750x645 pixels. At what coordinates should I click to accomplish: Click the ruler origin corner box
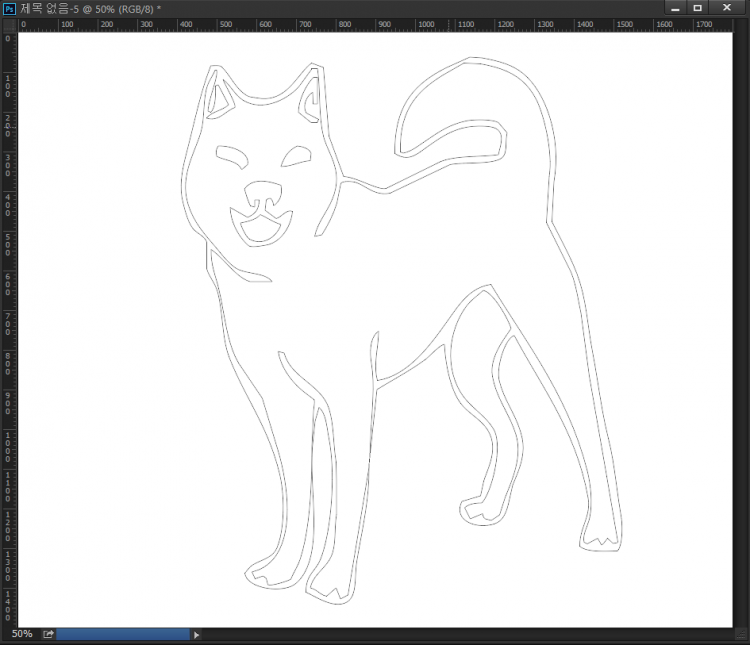9,24
